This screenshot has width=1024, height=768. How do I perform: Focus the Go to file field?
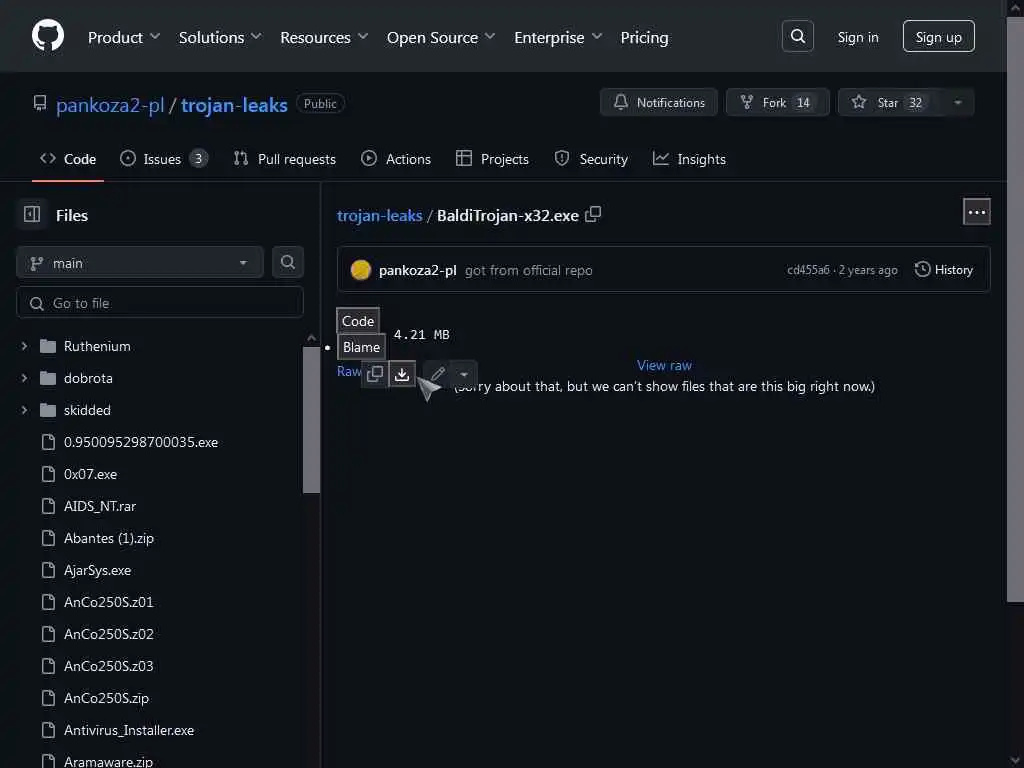(159, 303)
